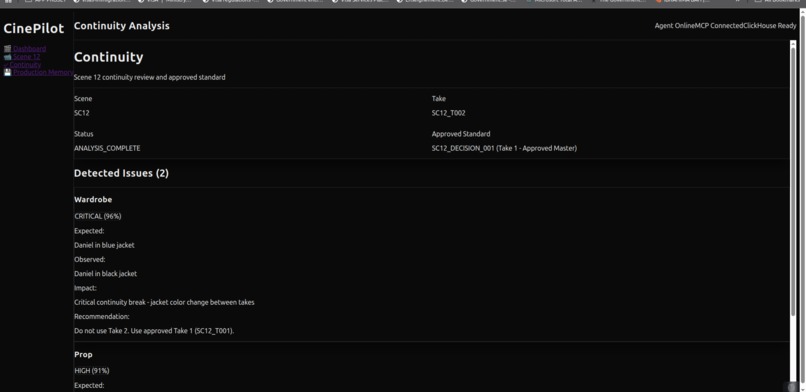Image resolution: width=806 pixels, height=392 pixels.
Task: Click the Do not use Take 2 recommendation
Action: pyautogui.click(x=154, y=331)
